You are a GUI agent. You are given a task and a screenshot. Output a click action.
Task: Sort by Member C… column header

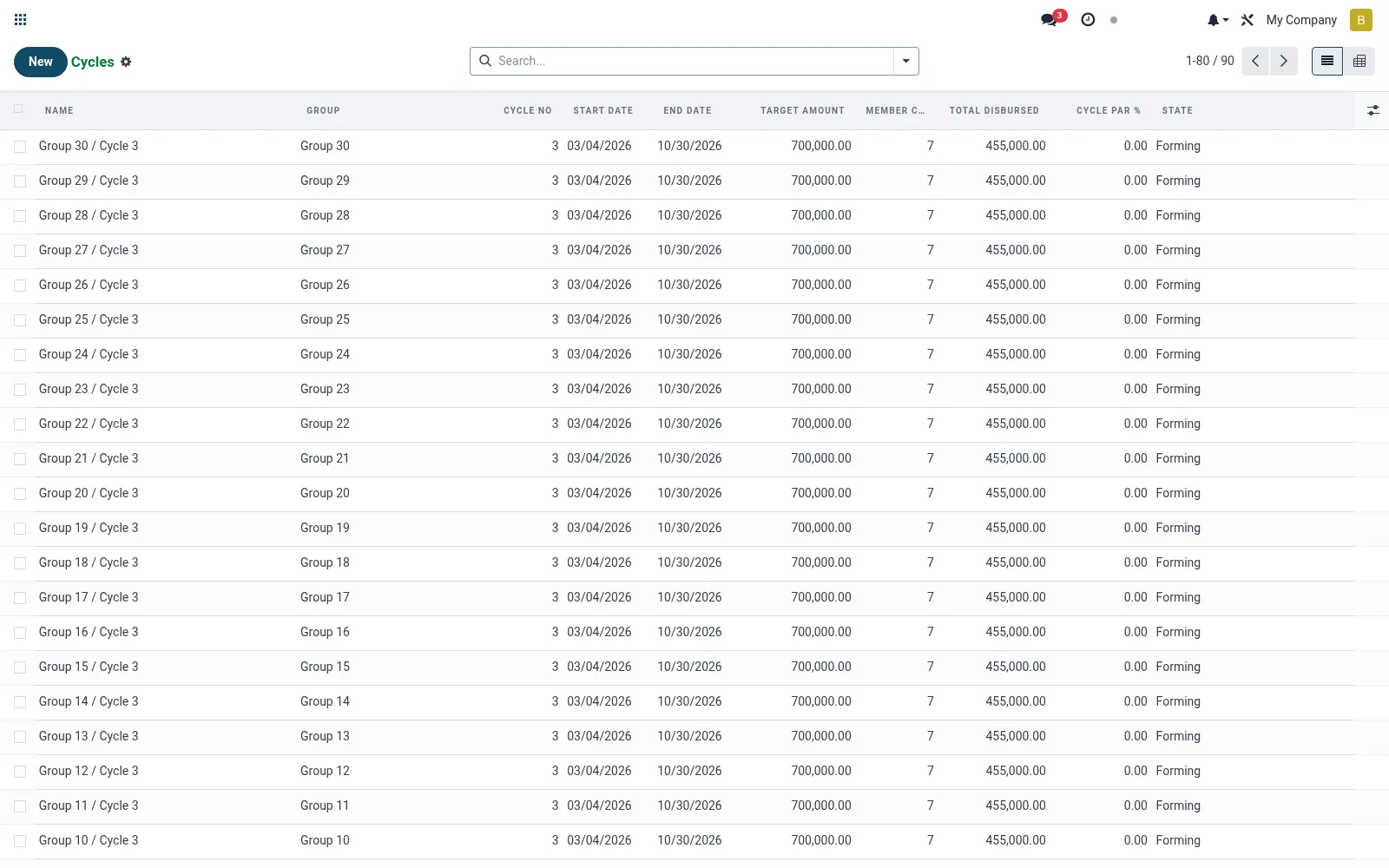(895, 110)
